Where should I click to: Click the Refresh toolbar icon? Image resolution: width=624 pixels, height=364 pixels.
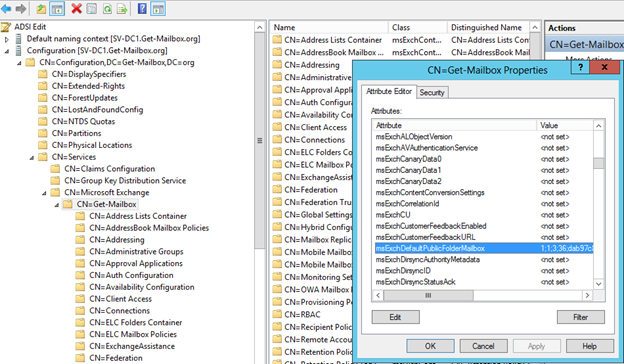[107, 8]
